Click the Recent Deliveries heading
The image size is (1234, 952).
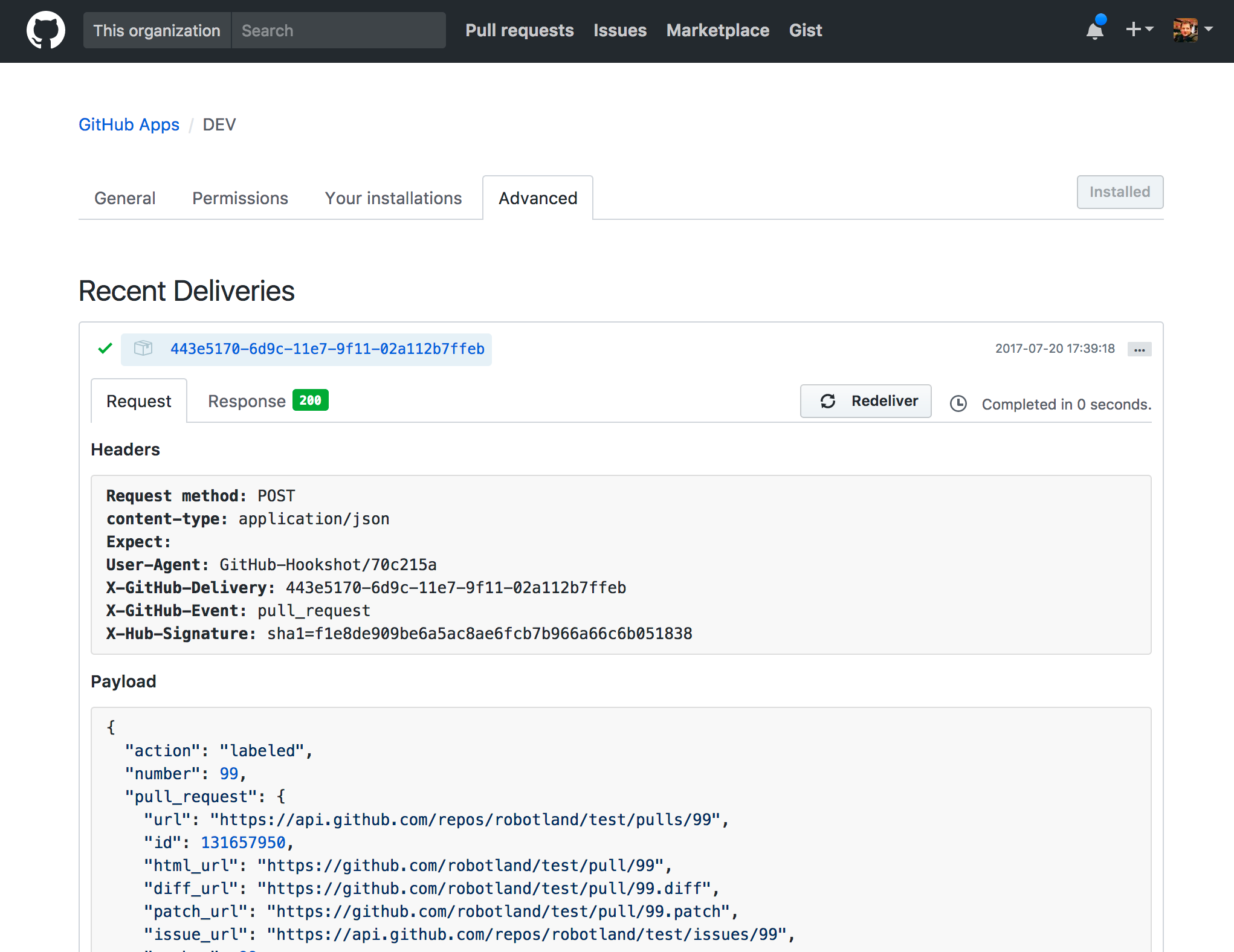pyautogui.click(x=187, y=291)
